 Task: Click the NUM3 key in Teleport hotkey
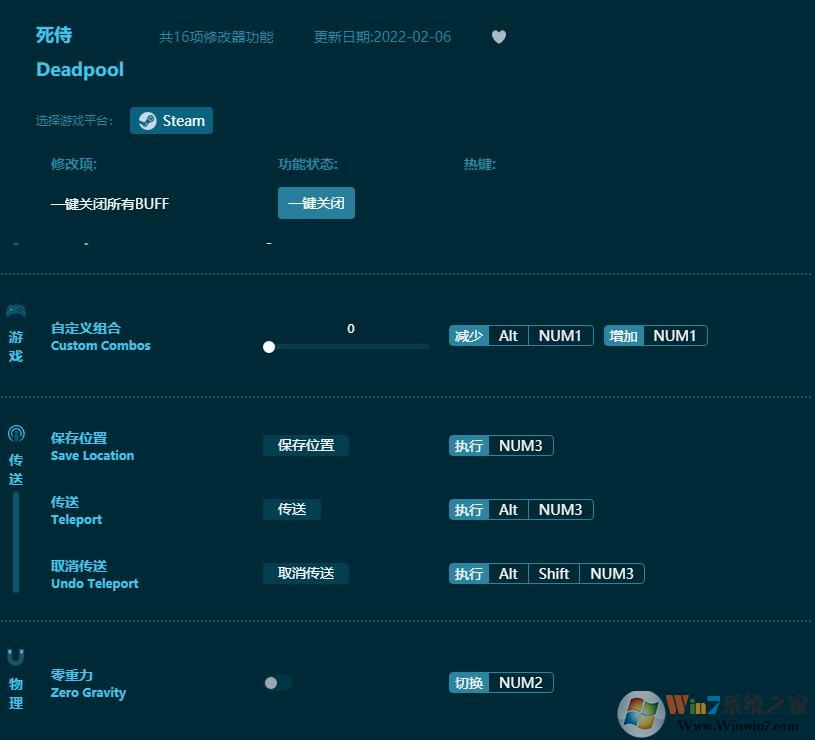point(560,510)
